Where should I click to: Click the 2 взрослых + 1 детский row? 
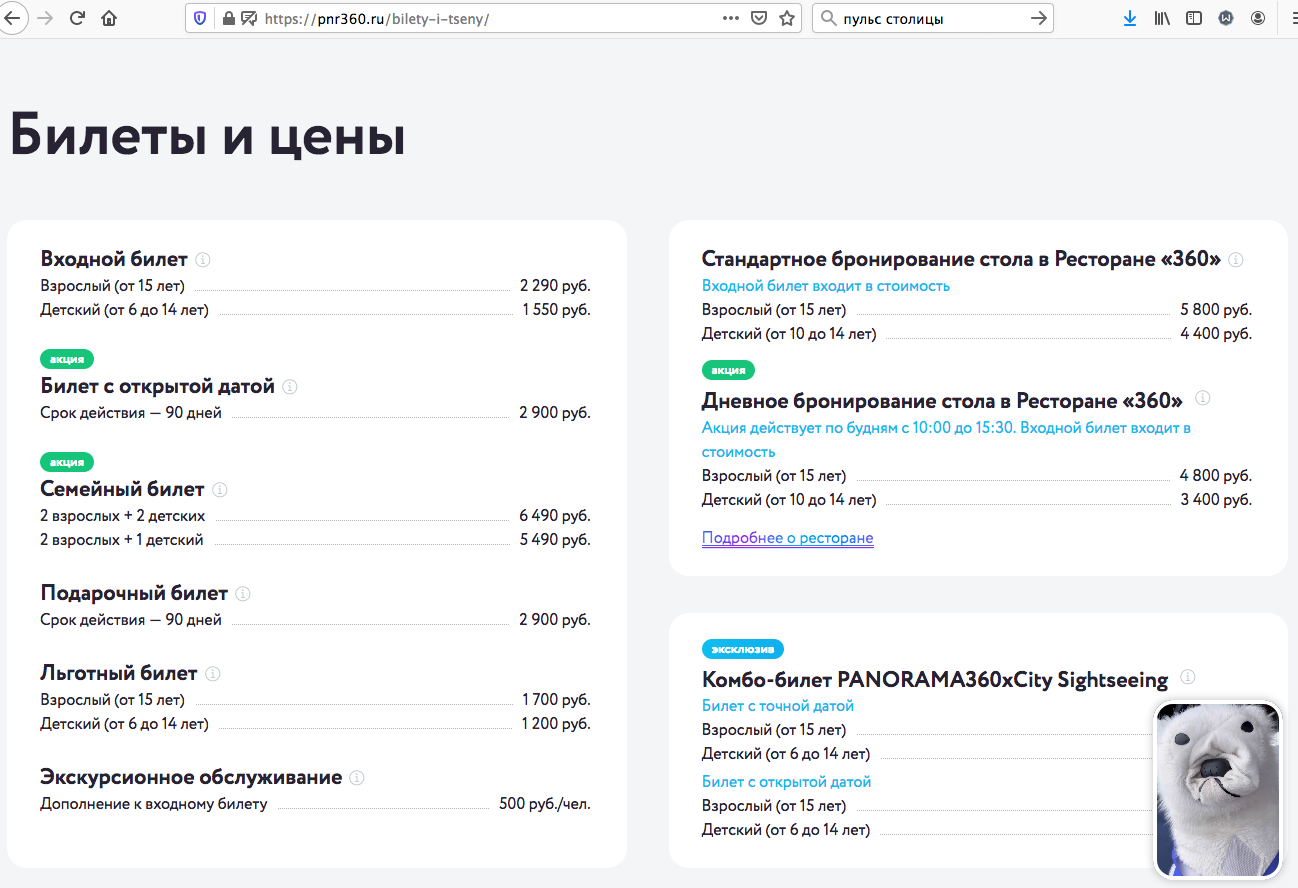[x=315, y=540]
